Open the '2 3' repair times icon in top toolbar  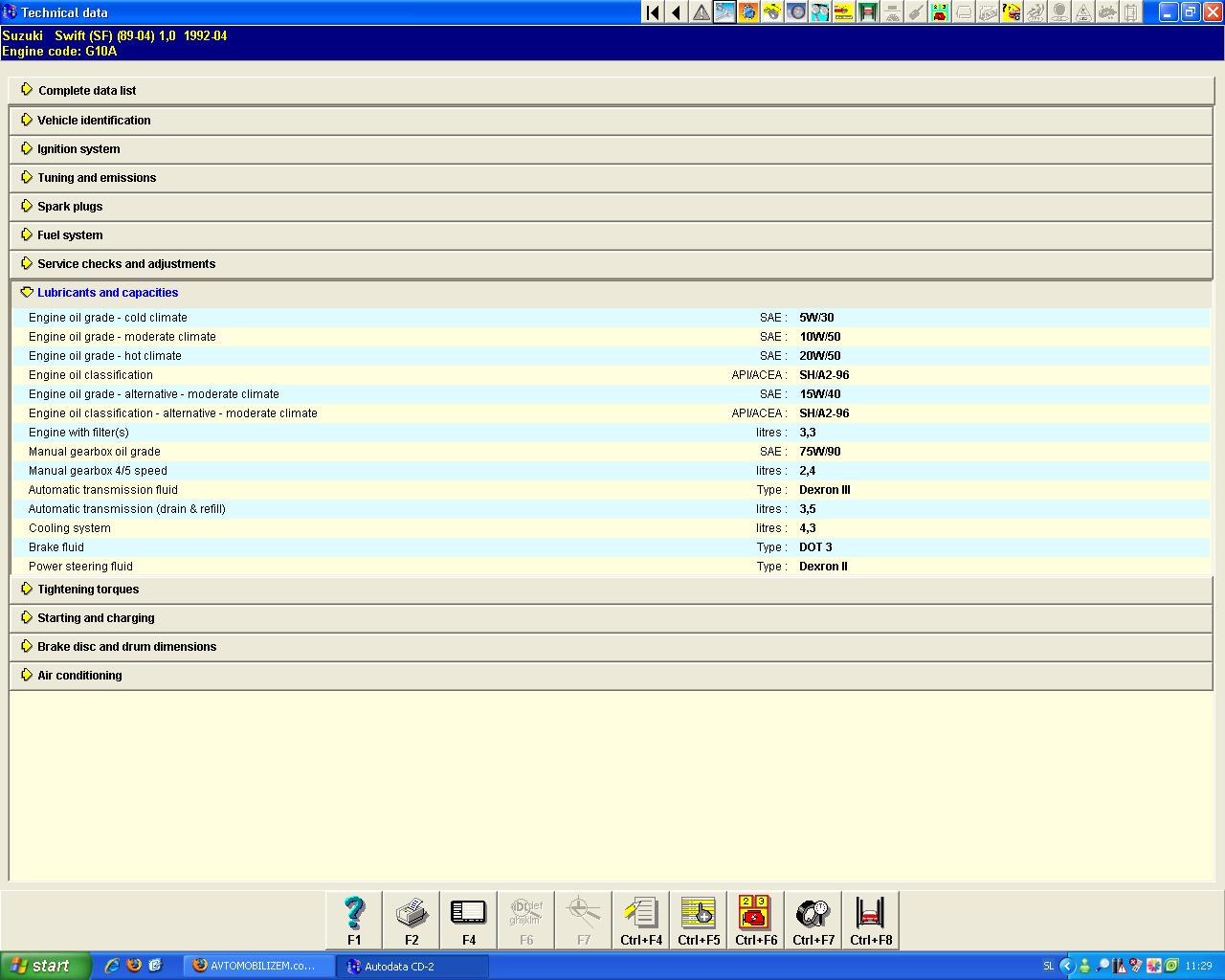[x=940, y=12]
